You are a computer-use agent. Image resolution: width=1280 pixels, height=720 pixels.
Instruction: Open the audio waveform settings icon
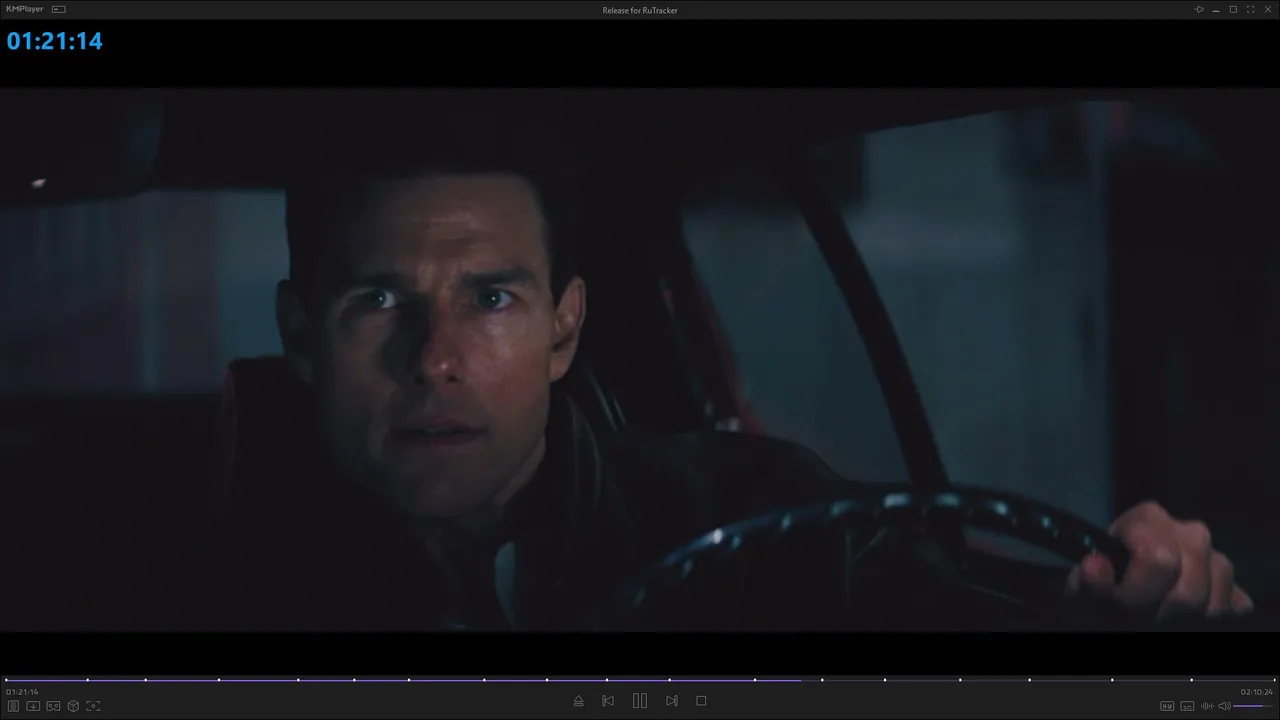1207,706
